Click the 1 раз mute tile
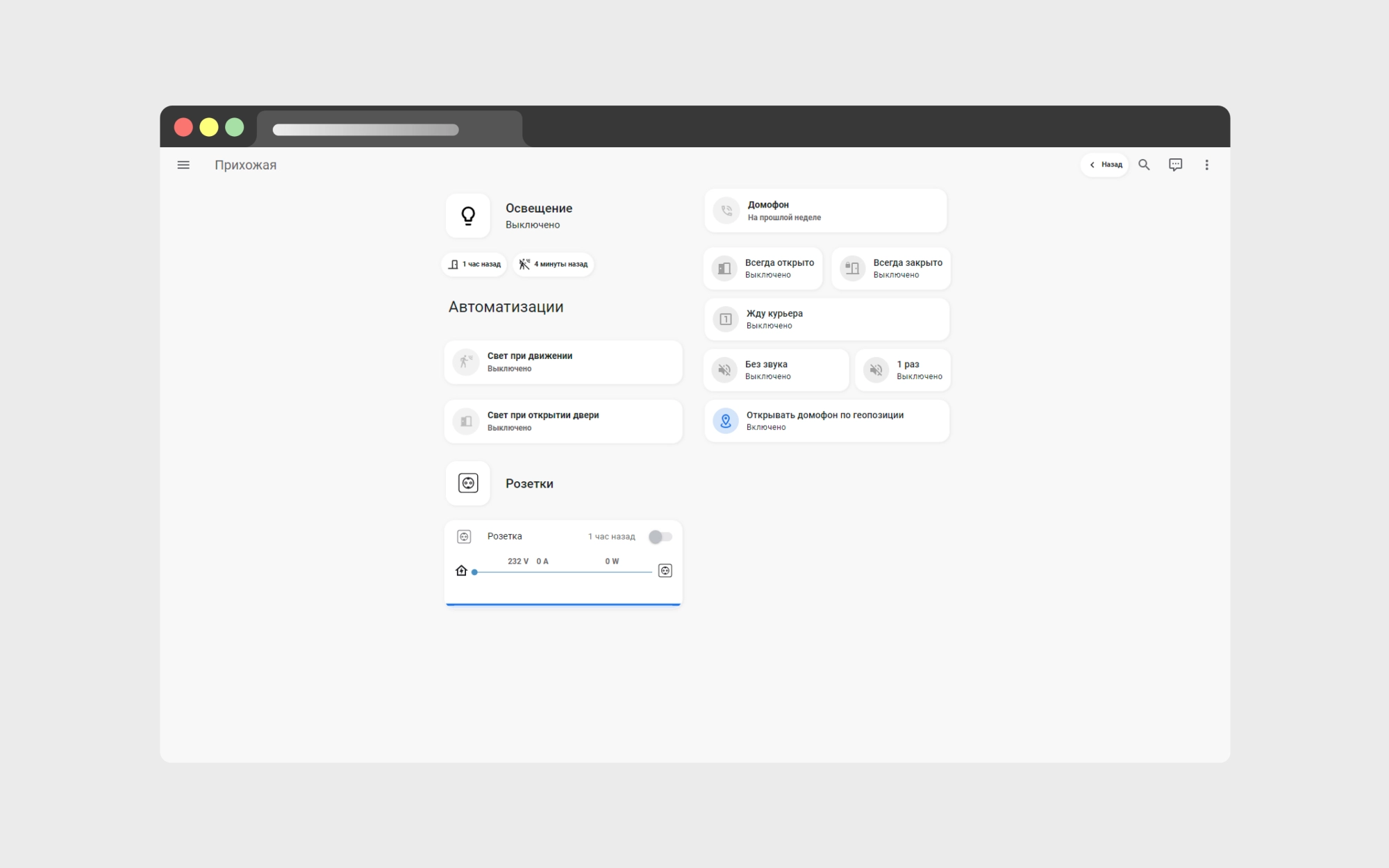The height and width of the screenshot is (868, 1389). 903,370
